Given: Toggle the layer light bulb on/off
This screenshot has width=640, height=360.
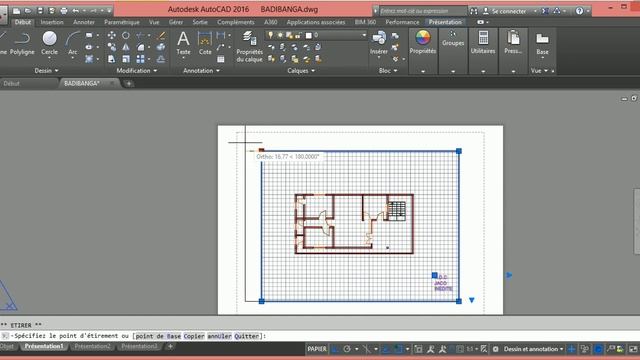Looking at the screenshot, I should click(270, 36).
